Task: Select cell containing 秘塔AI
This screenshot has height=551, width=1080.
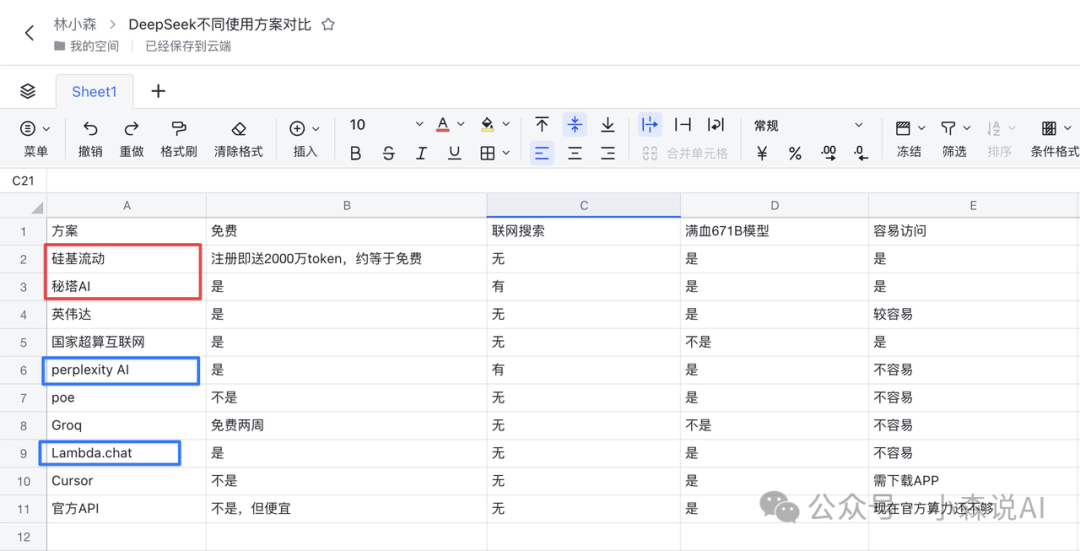Action: pyautogui.click(x=127, y=287)
